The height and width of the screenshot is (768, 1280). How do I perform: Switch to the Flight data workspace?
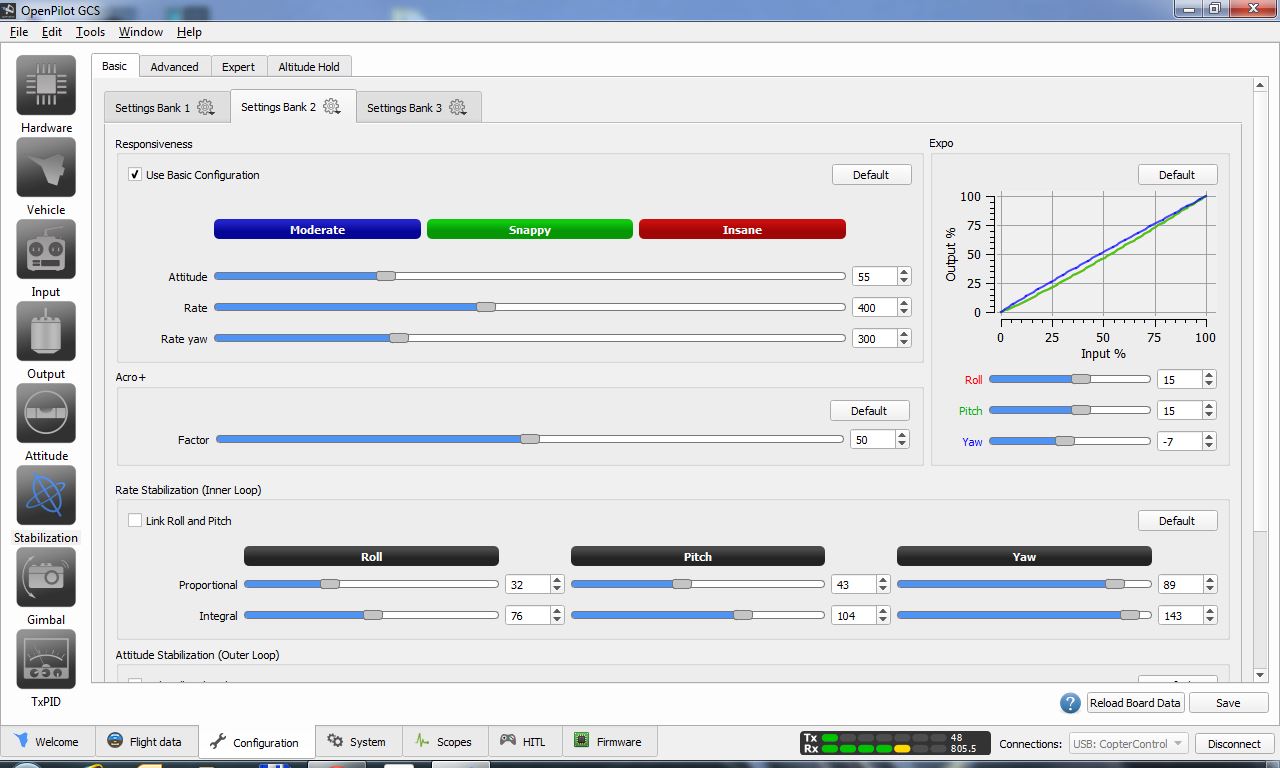tap(145, 742)
